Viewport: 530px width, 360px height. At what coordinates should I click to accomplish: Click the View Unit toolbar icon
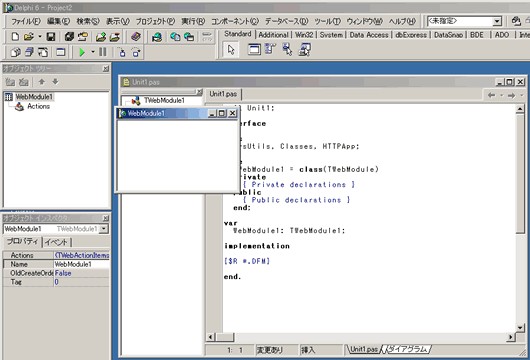pos(15,52)
